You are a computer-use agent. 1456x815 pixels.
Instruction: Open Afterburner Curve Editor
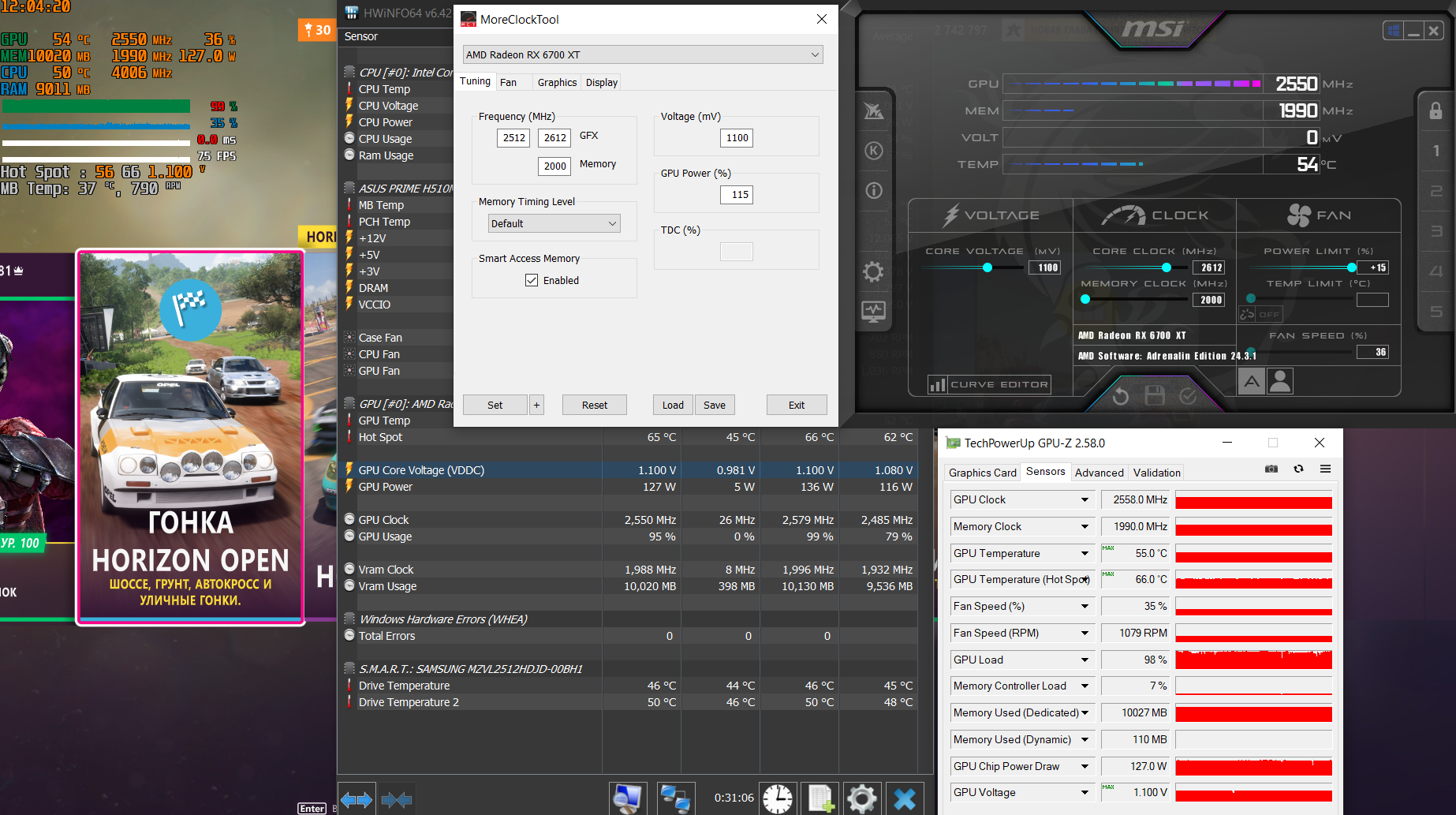pos(990,384)
